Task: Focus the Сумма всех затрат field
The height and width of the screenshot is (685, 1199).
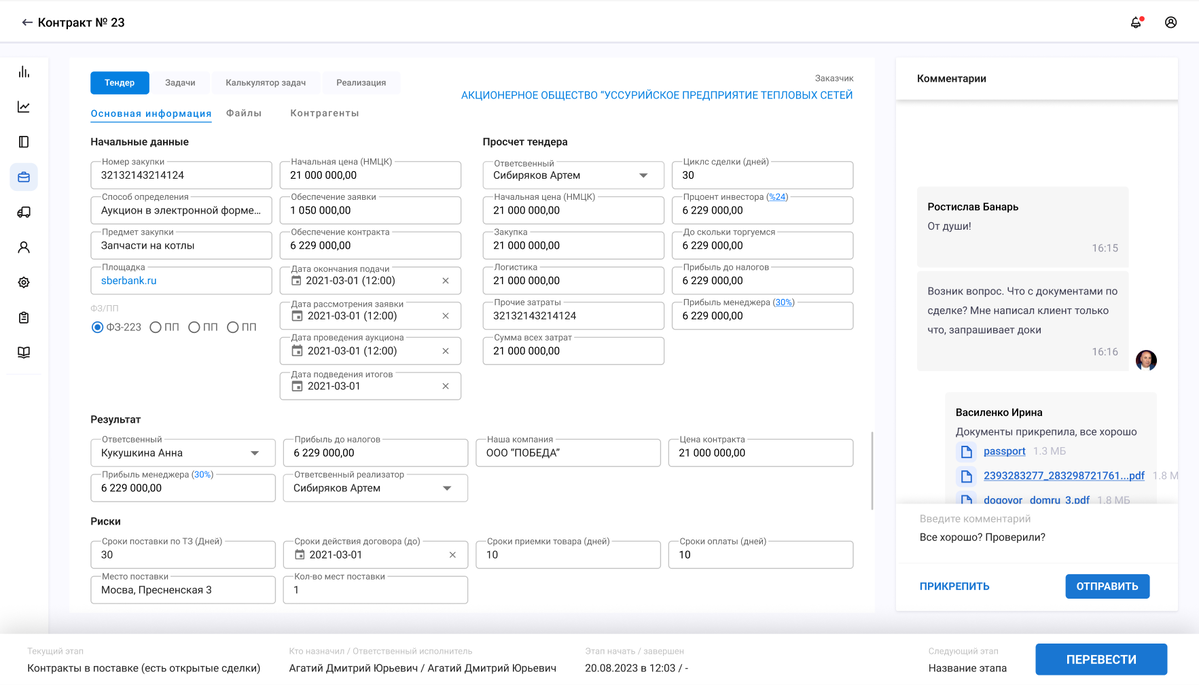Action: tap(574, 351)
